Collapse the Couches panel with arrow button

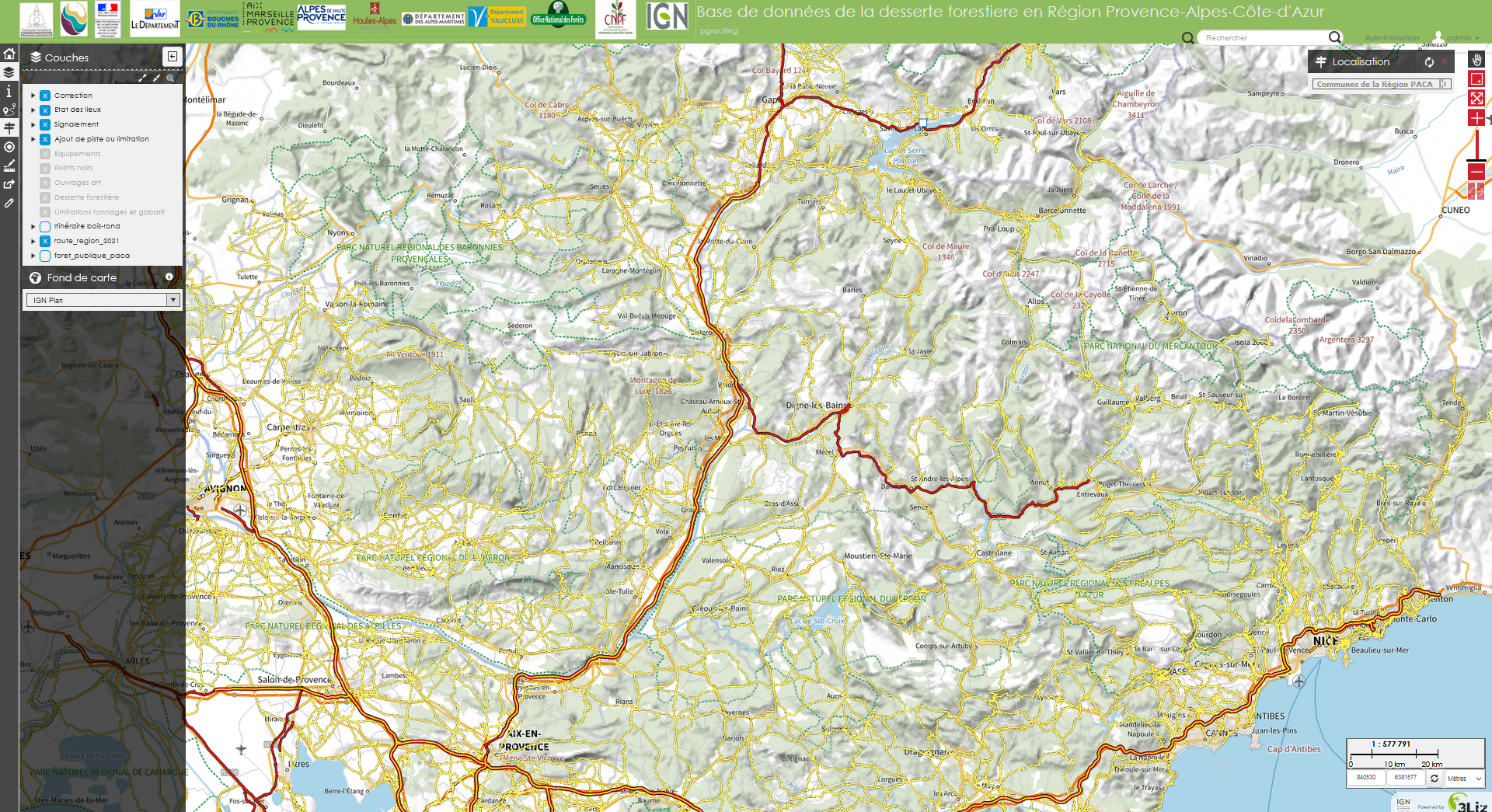coord(172,56)
